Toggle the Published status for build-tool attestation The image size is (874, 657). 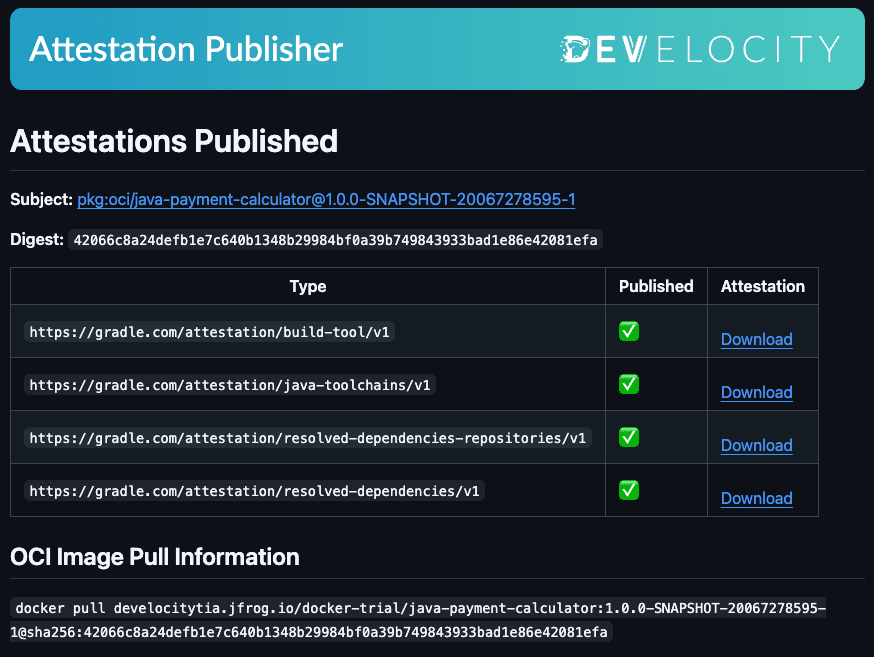(628, 331)
